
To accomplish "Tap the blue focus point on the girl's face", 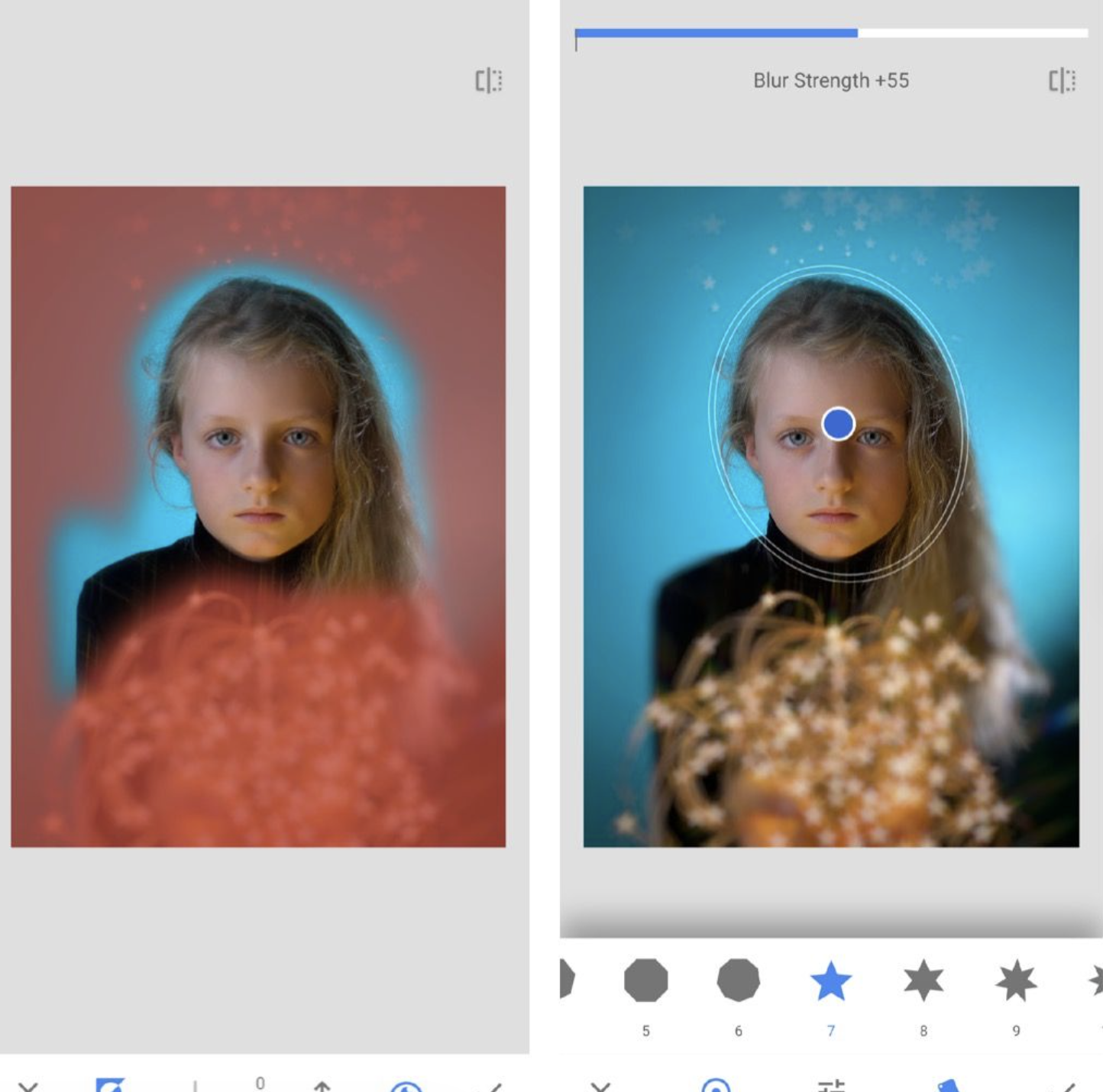I will pos(838,422).
